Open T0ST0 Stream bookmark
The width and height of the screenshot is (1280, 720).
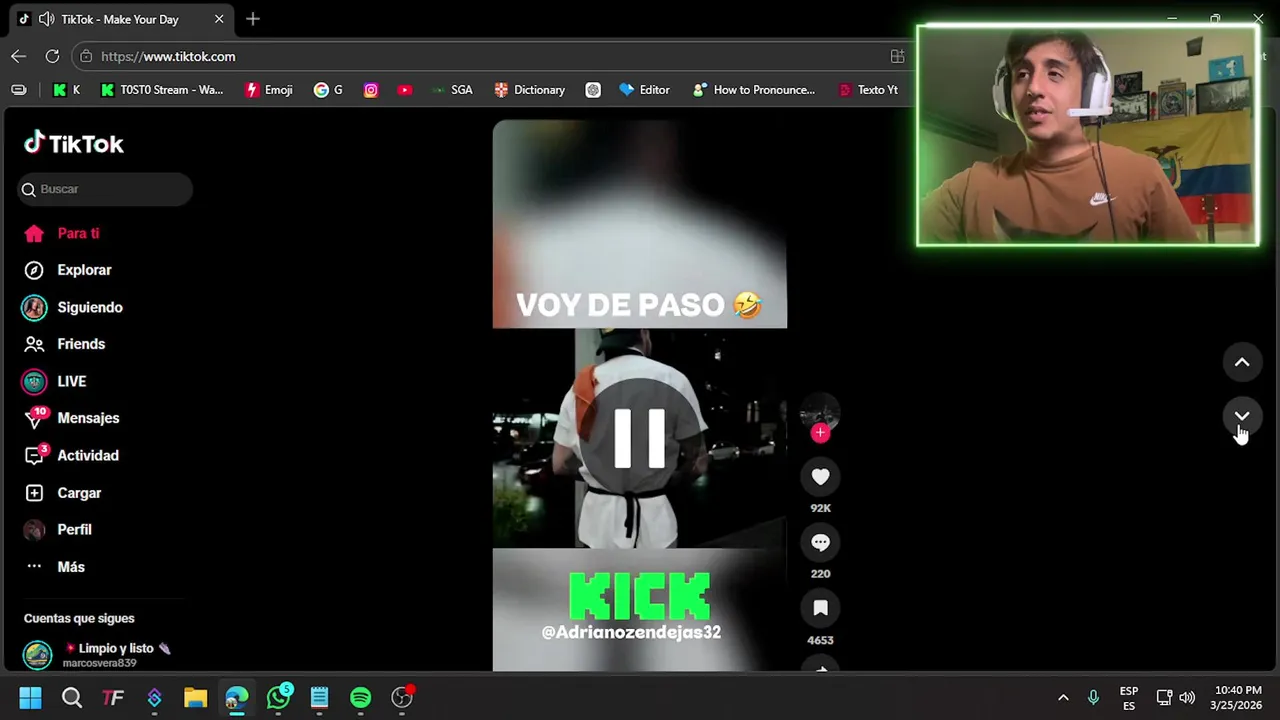click(162, 90)
